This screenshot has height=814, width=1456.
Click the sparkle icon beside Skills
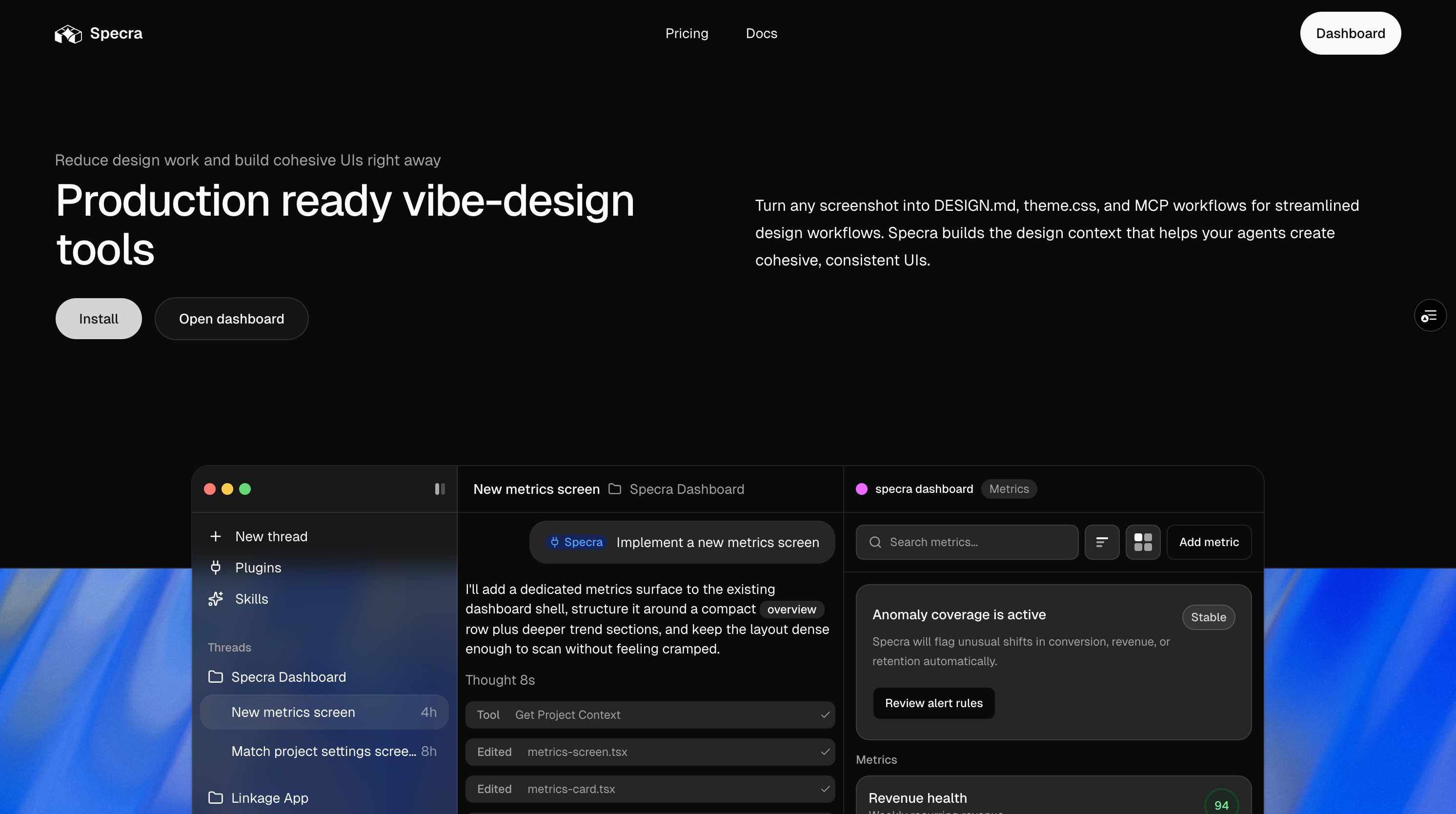click(215, 599)
